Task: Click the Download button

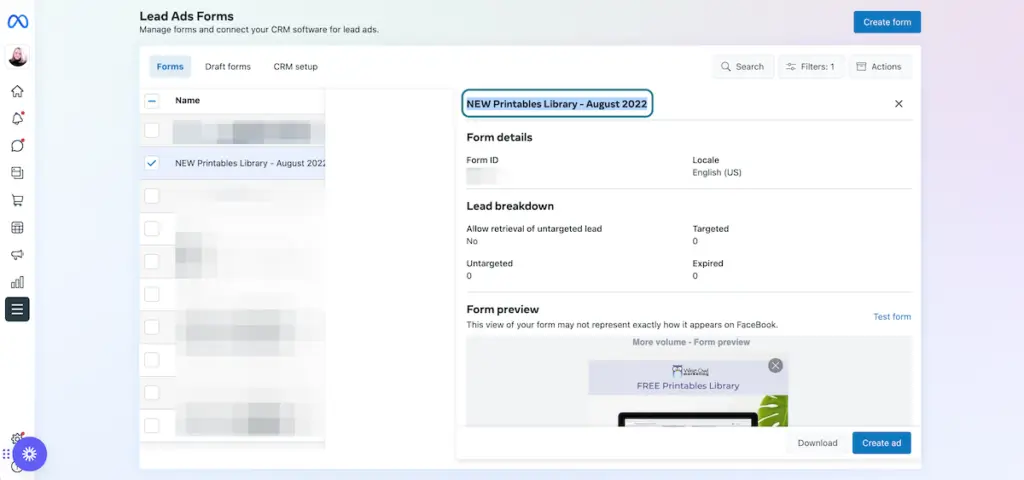Action: tap(817, 443)
